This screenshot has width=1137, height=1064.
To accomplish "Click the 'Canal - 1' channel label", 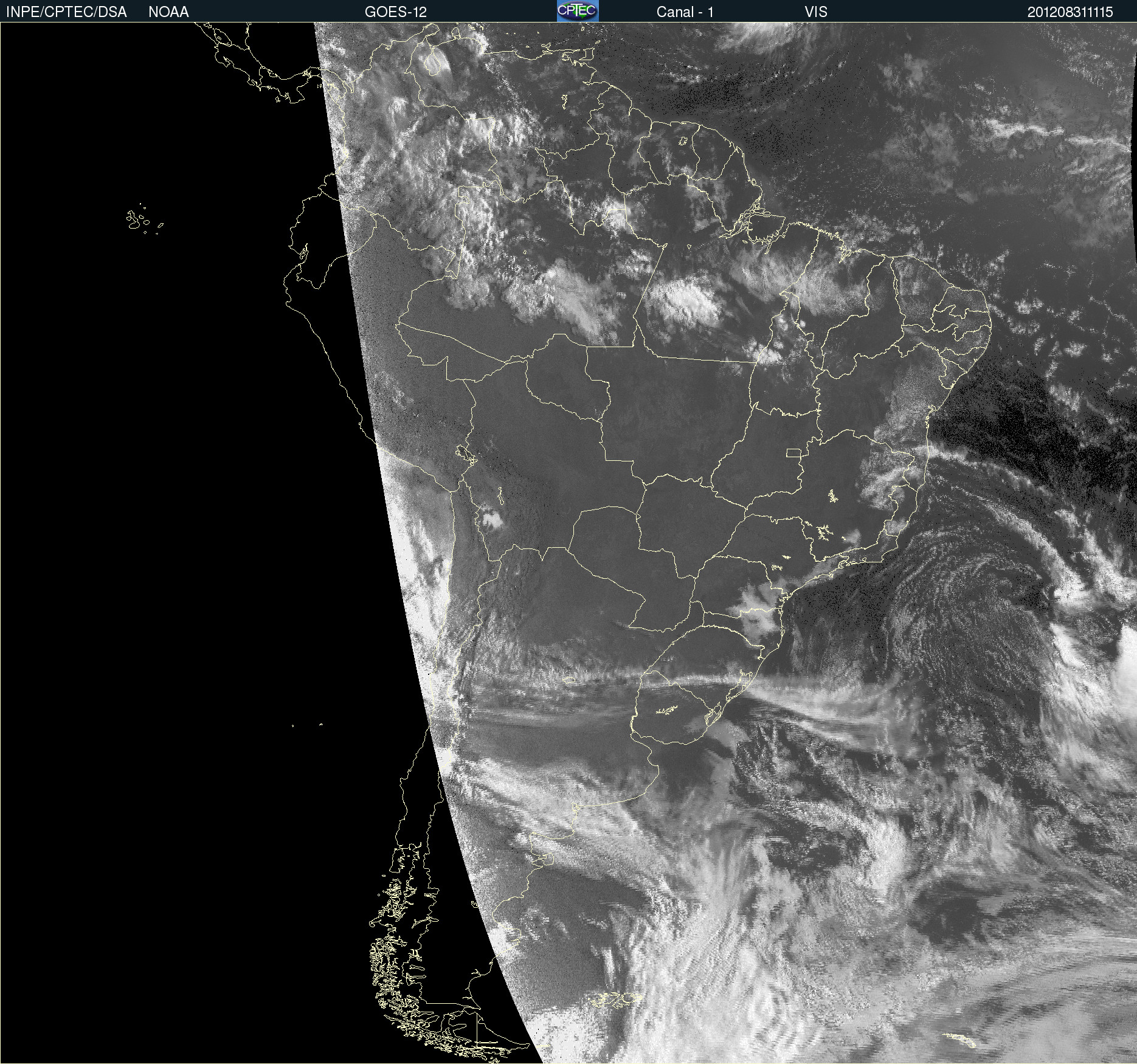I will pos(685,12).
